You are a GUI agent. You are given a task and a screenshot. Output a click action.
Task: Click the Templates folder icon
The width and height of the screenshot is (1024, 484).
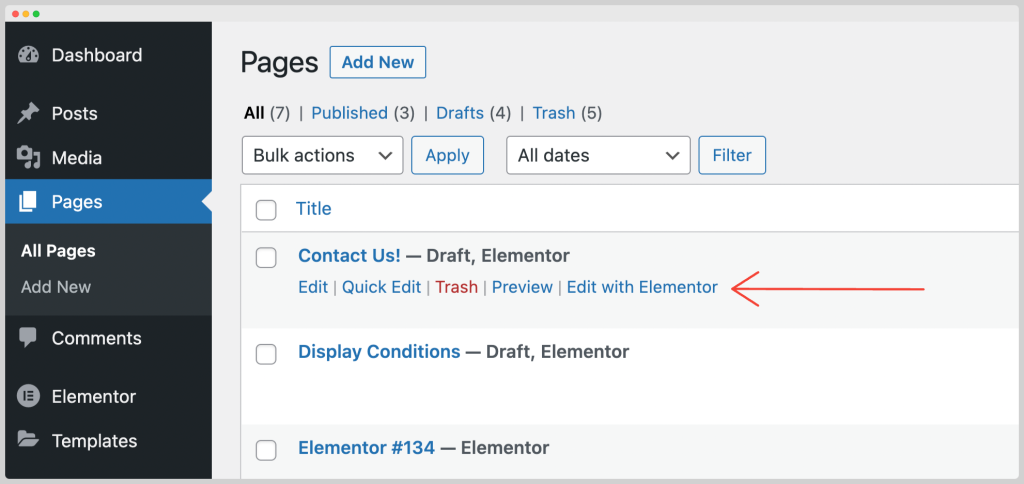pos(28,440)
